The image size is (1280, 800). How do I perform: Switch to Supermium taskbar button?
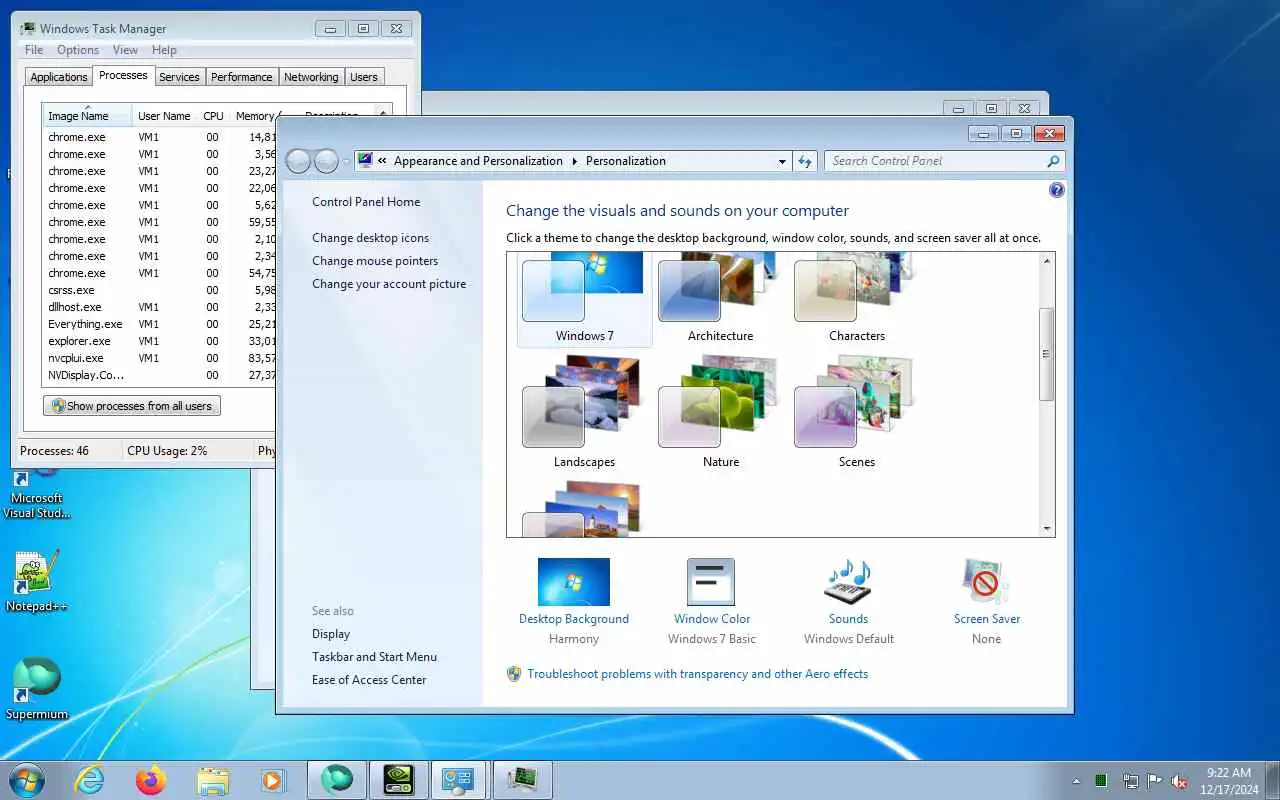click(337, 780)
